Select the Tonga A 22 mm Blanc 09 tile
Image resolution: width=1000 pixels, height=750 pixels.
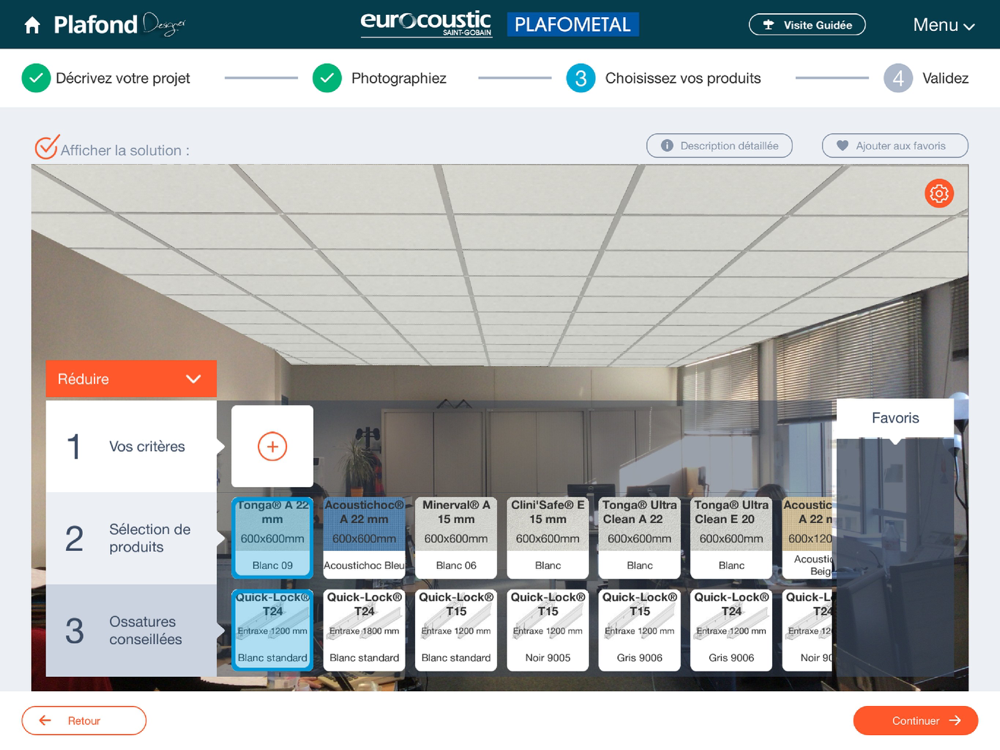(272, 538)
